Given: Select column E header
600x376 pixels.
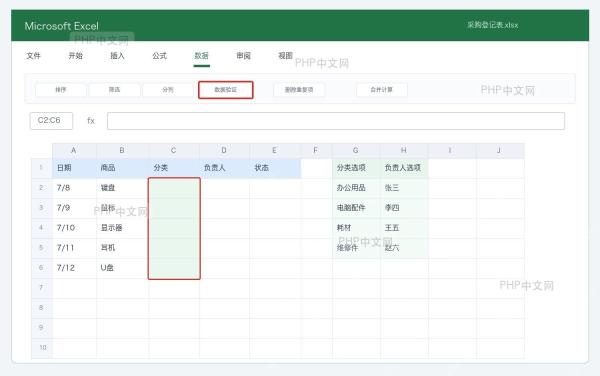Looking at the screenshot, I should (275, 151).
